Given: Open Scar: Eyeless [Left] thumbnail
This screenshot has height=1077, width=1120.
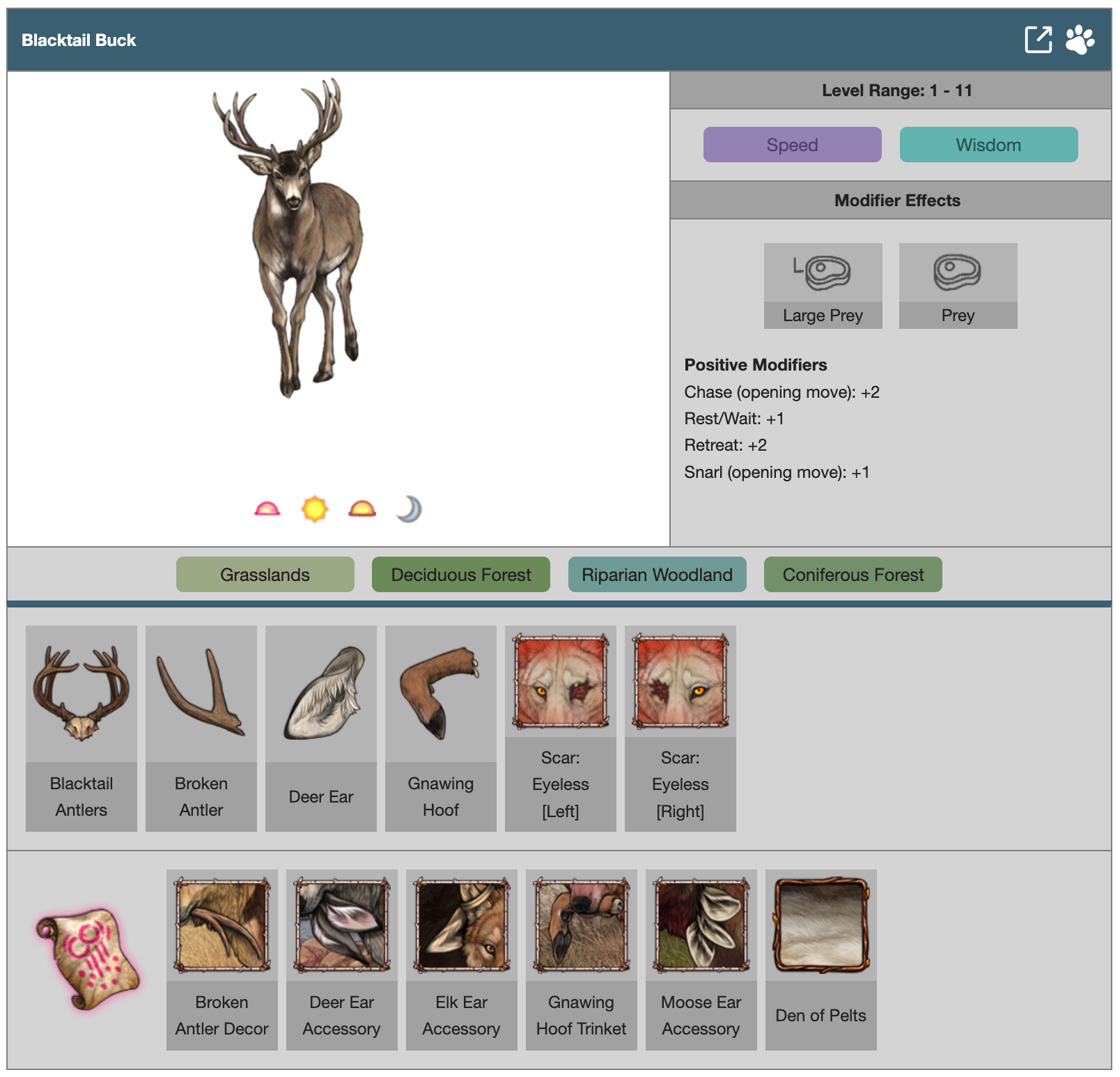Looking at the screenshot, I should [x=561, y=681].
